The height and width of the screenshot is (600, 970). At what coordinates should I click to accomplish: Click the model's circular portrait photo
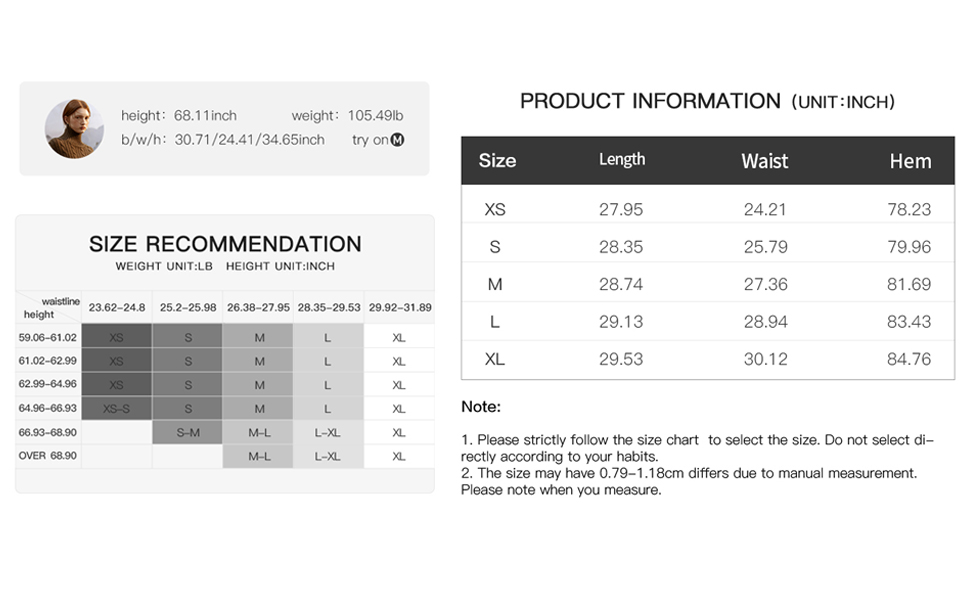coord(74,129)
